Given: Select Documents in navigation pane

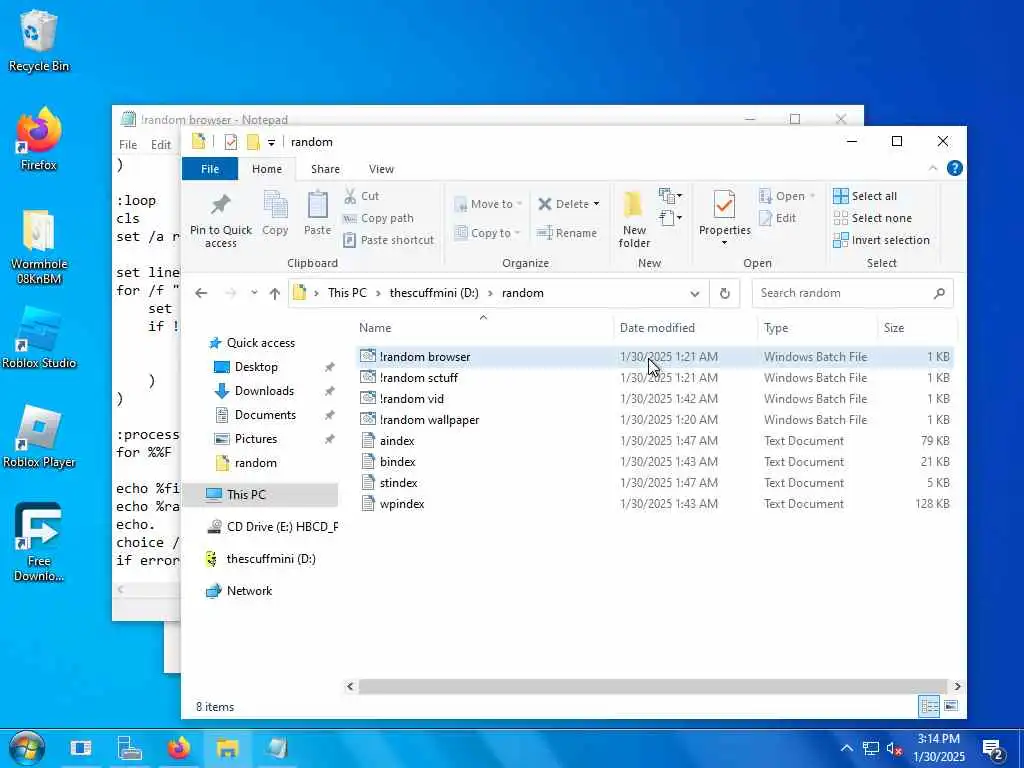Looking at the screenshot, I should pyautogui.click(x=265, y=415).
